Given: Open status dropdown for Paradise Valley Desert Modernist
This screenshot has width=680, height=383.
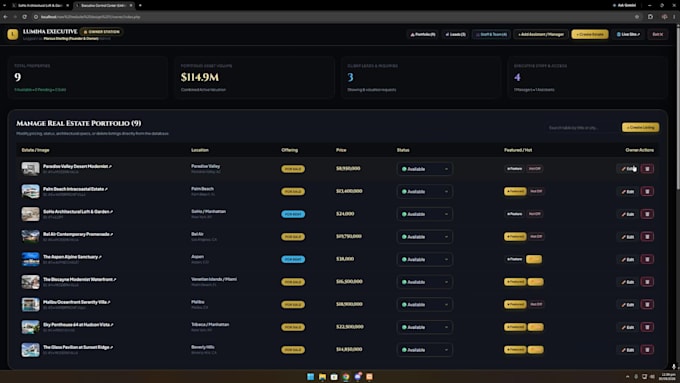Looking at the screenshot, I should (x=425, y=169).
